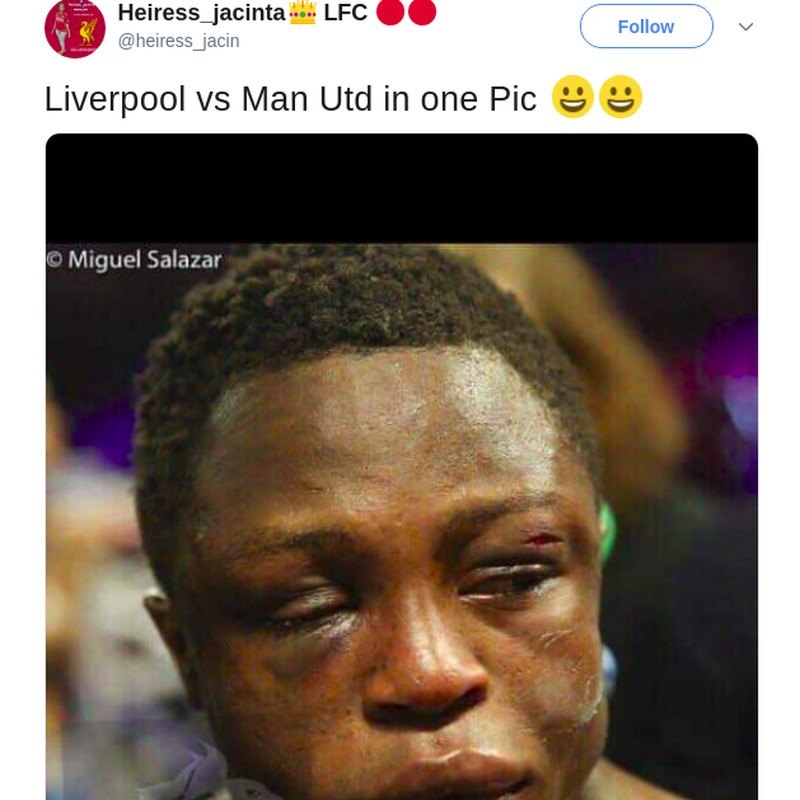Click the second grinning emoji in tweet
This screenshot has height=800, width=800.
[620, 97]
